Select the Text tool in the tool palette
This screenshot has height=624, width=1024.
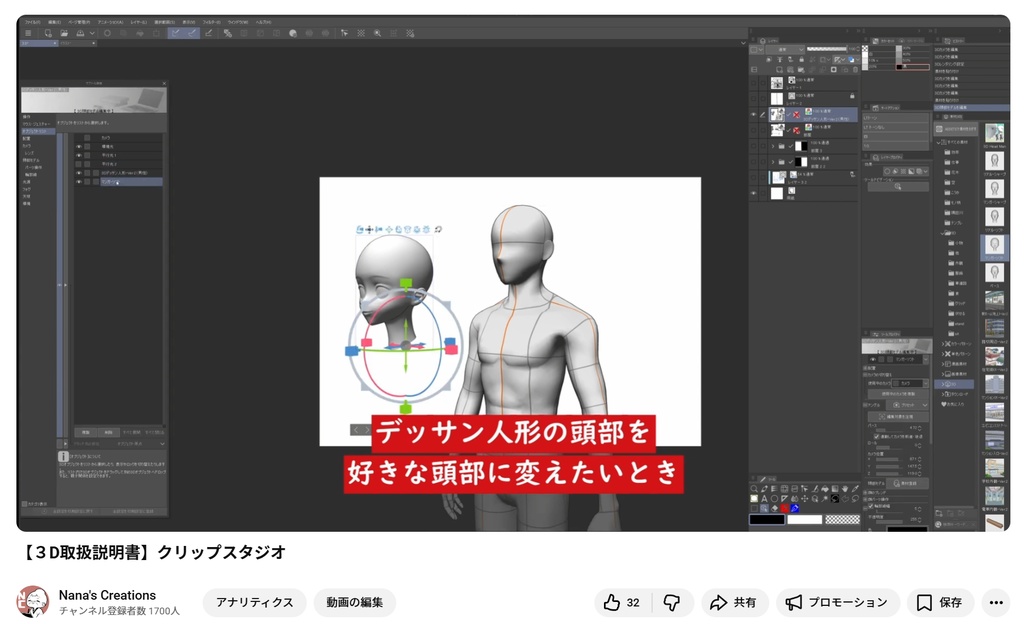[x=764, y=498]
